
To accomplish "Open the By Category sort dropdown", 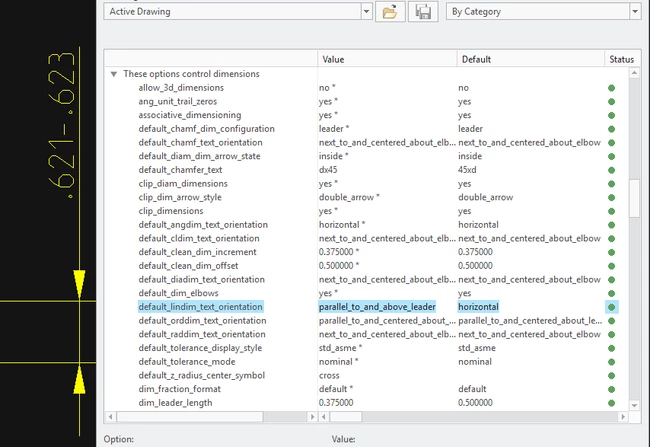I will click(x=635, y=12).
